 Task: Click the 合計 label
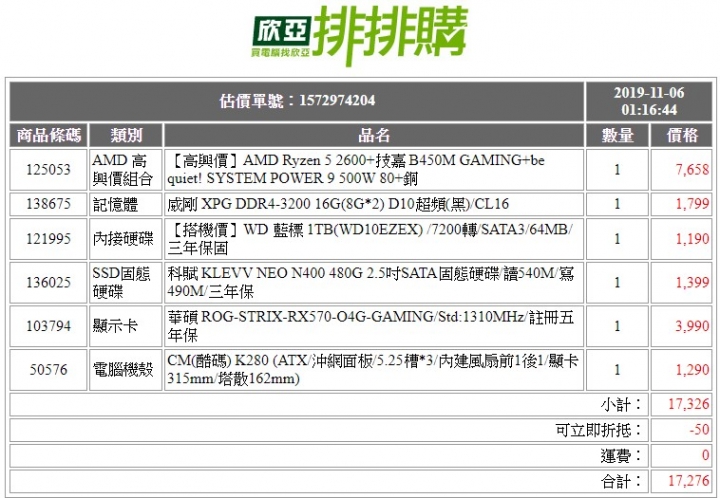click(x=621, y=482)
